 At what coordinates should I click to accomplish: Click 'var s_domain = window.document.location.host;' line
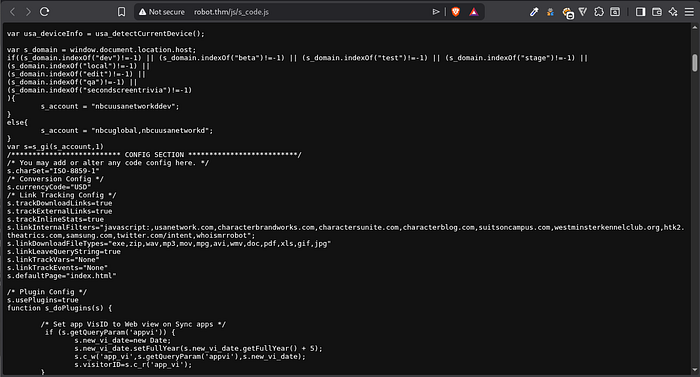[101, 50]
